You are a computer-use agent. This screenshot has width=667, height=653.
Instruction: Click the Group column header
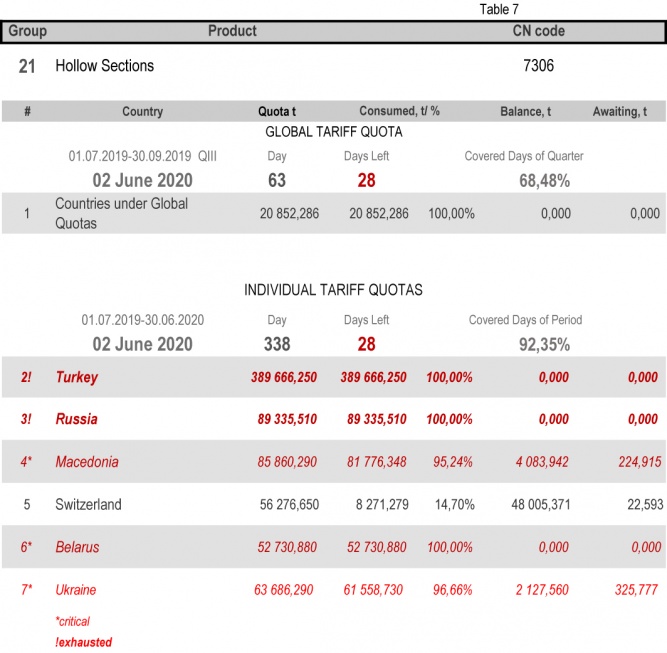pos(27,31)
